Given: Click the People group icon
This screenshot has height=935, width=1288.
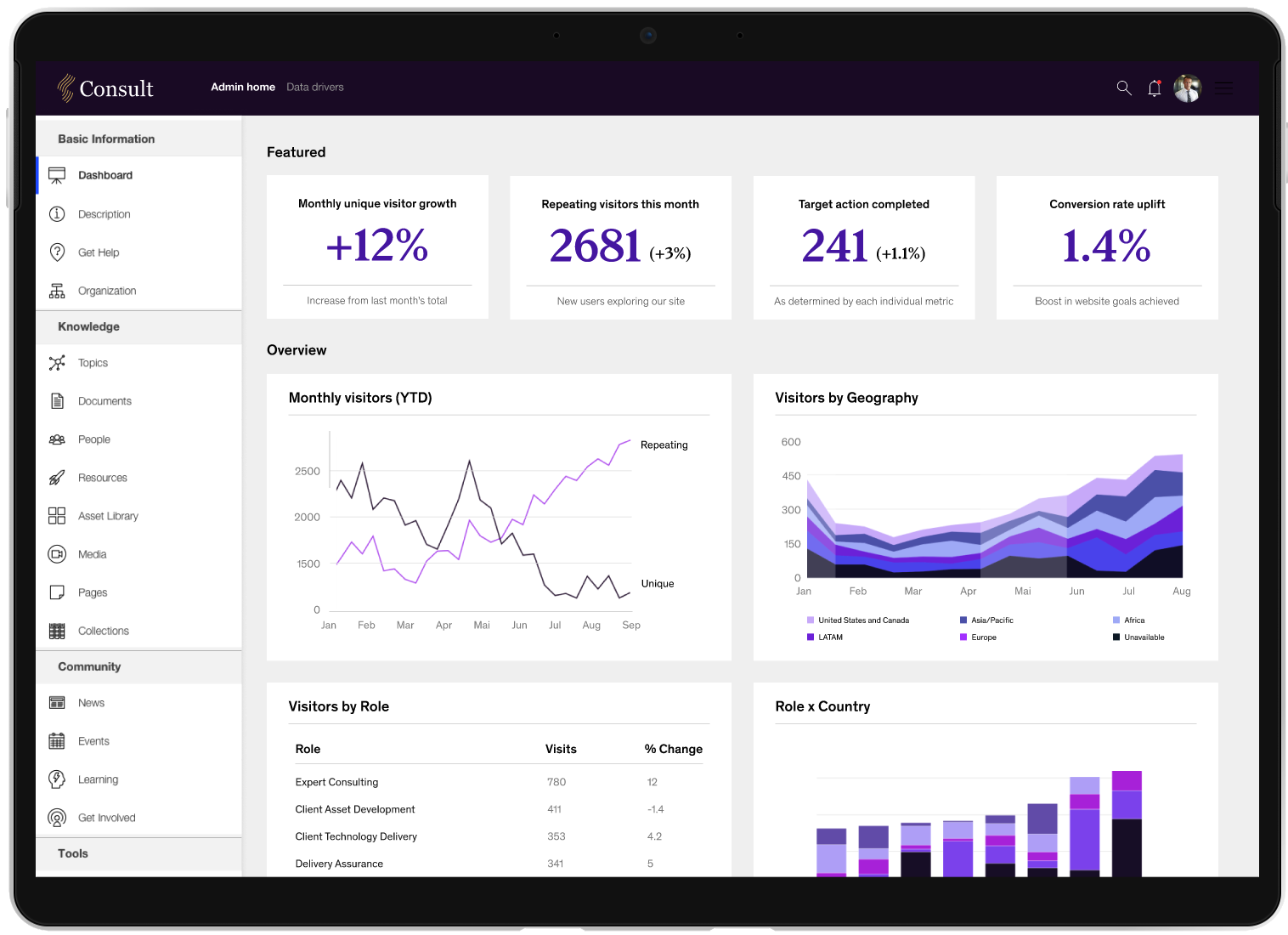Looking at the screenshot, I should click(57, 439).
